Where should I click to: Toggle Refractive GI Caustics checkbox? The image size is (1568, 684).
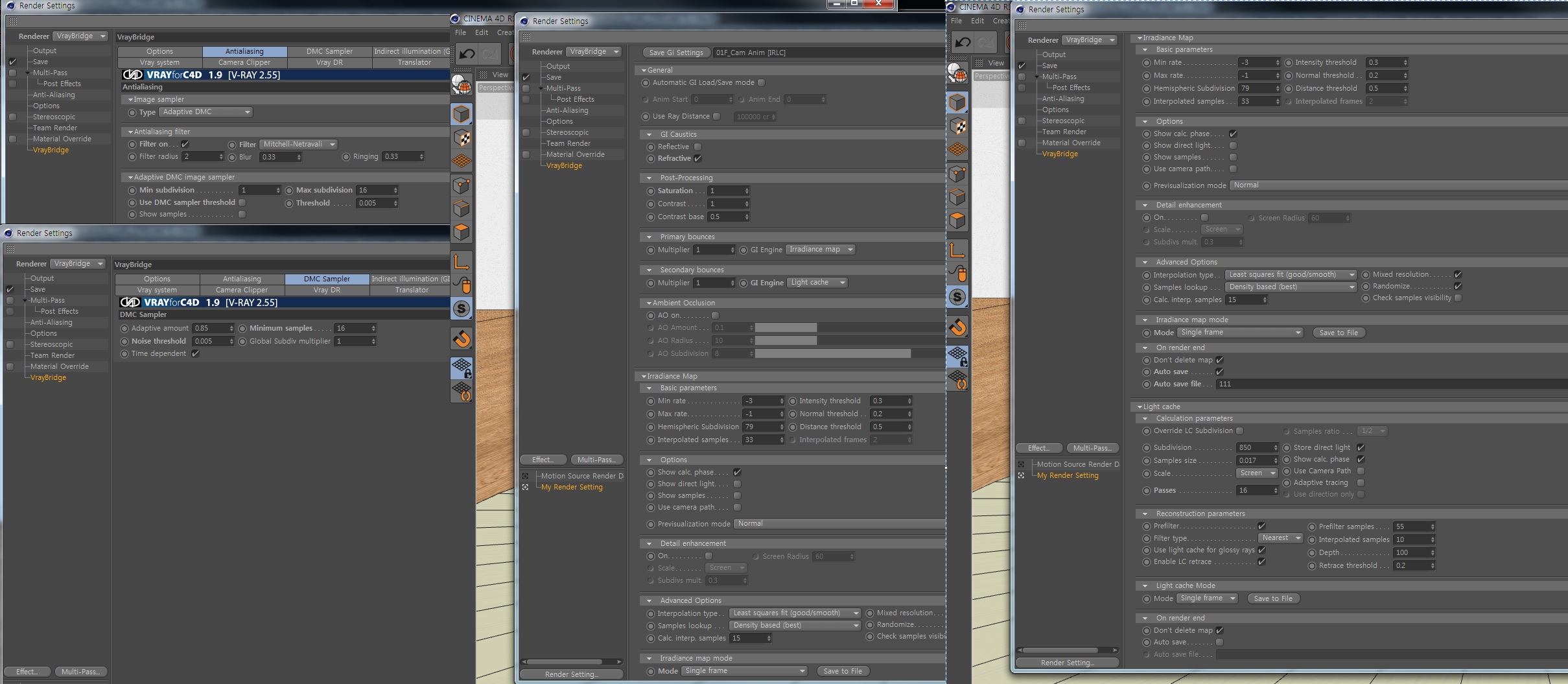pos(697,158)
